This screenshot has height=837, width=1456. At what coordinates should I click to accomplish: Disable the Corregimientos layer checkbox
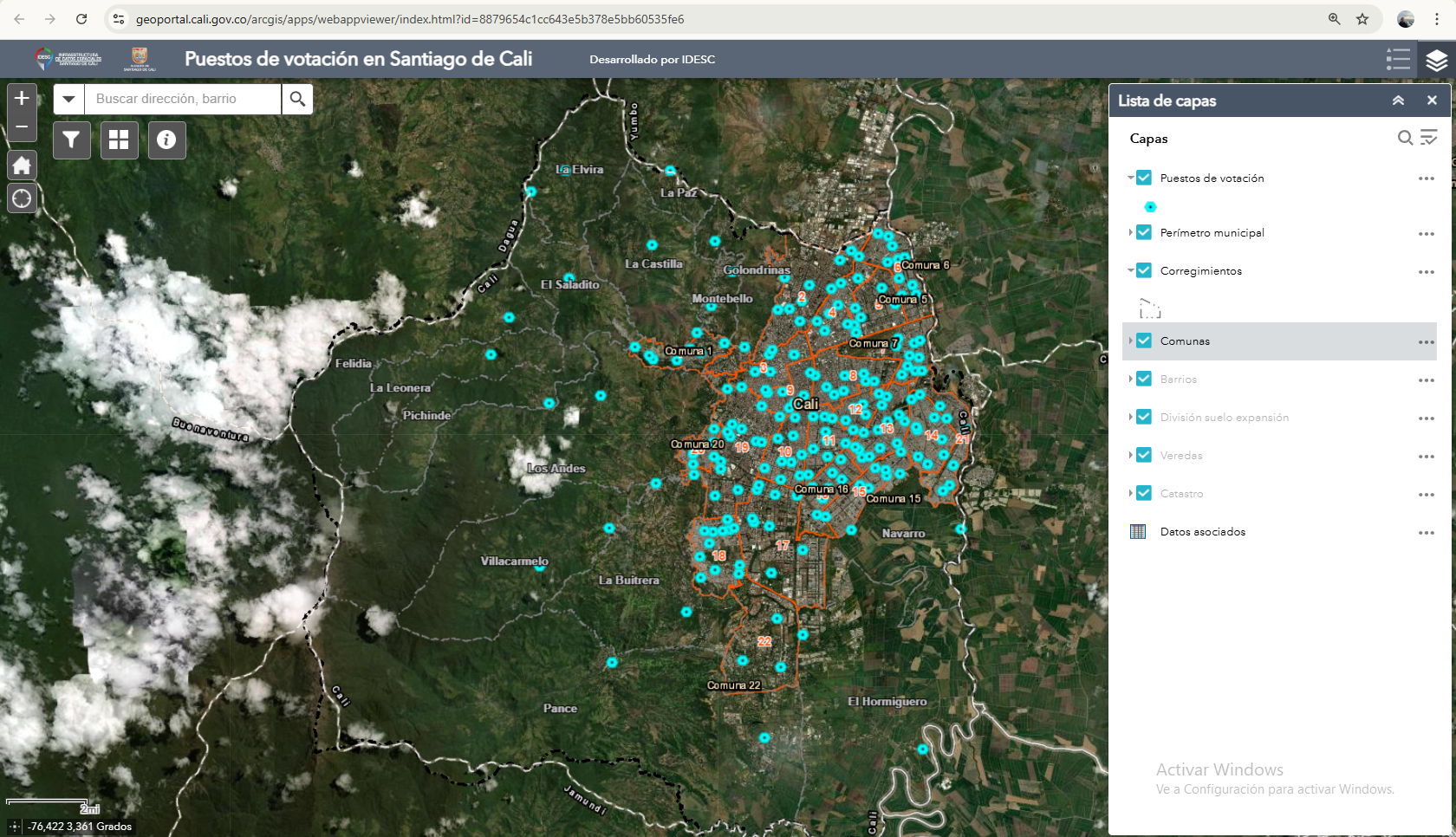(1144, 270)
